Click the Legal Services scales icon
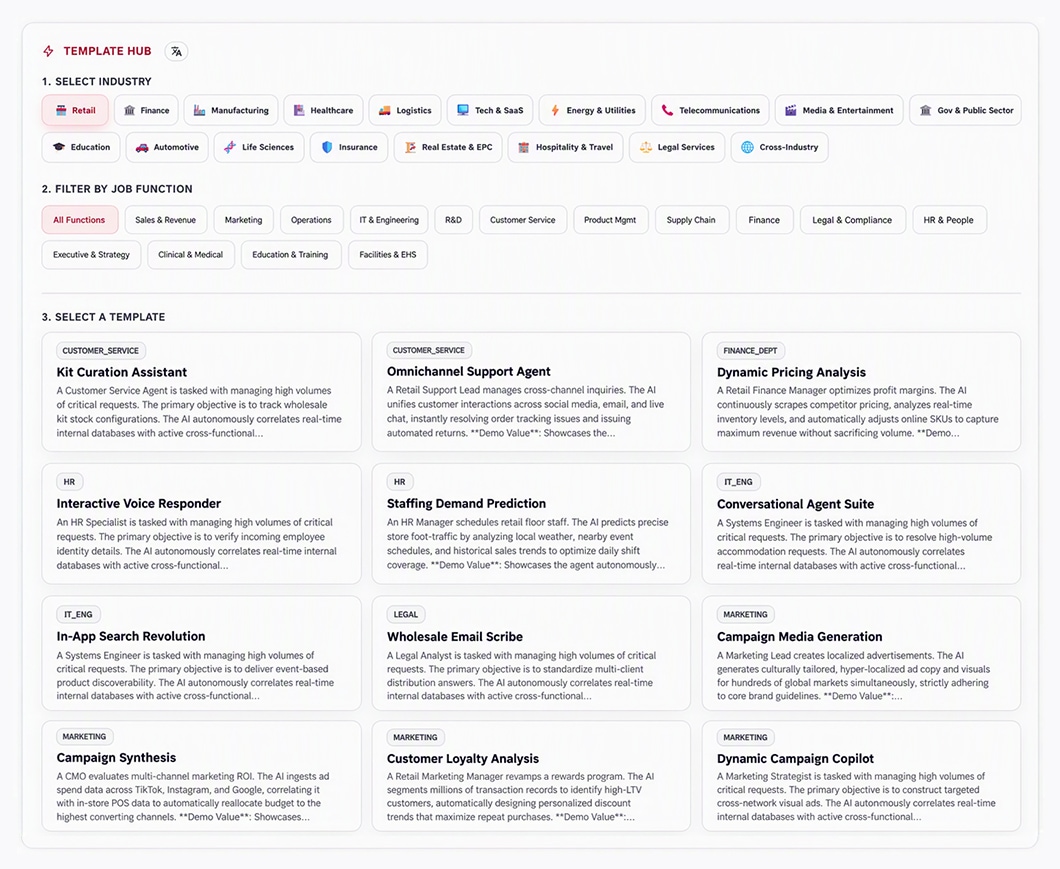This screenshot has width=1060, height=869. point(646,147)
